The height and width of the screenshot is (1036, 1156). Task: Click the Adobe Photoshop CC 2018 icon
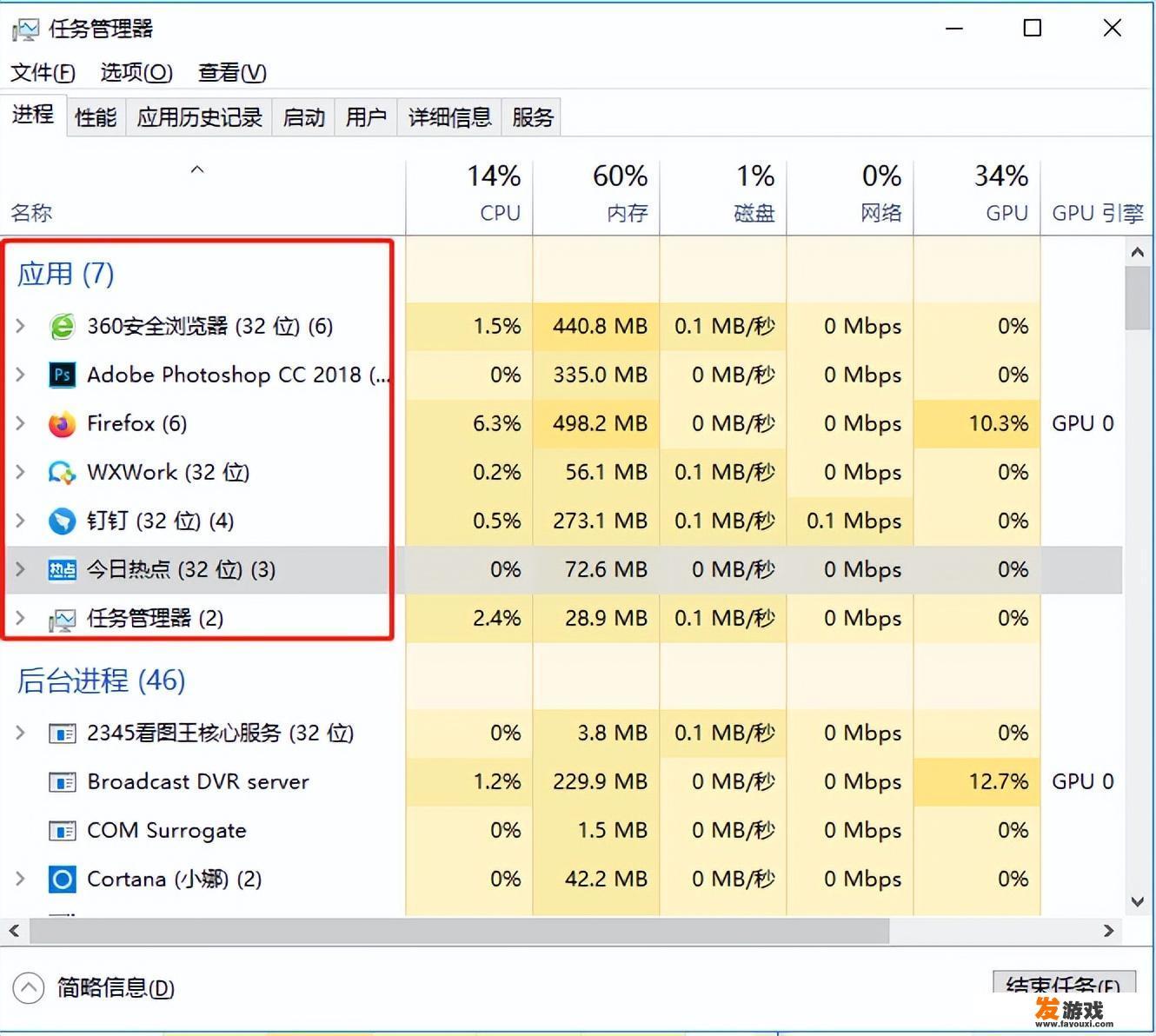click(x=62, y=375)
